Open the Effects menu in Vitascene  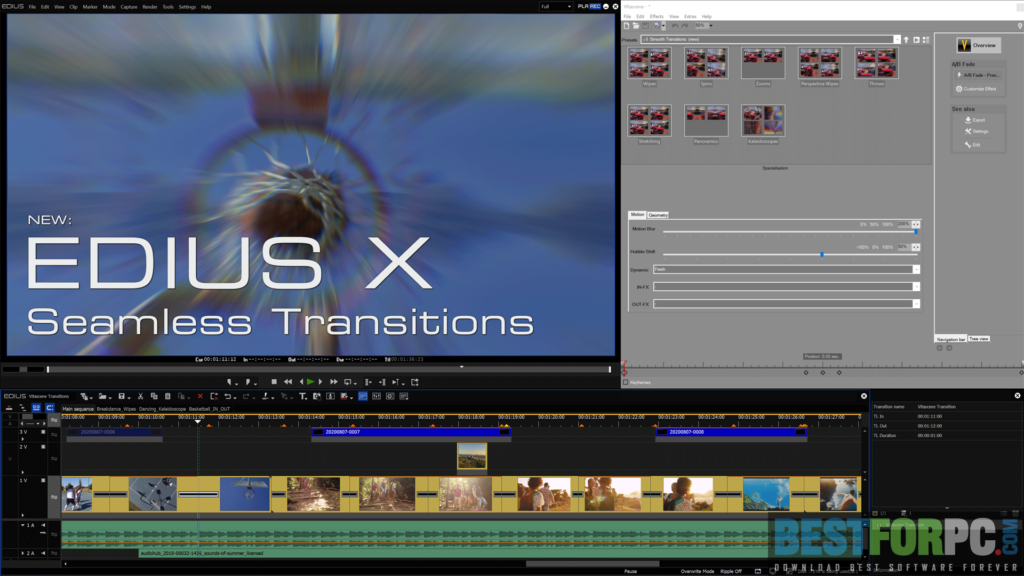pyautogui.click(x=656, y=16)
